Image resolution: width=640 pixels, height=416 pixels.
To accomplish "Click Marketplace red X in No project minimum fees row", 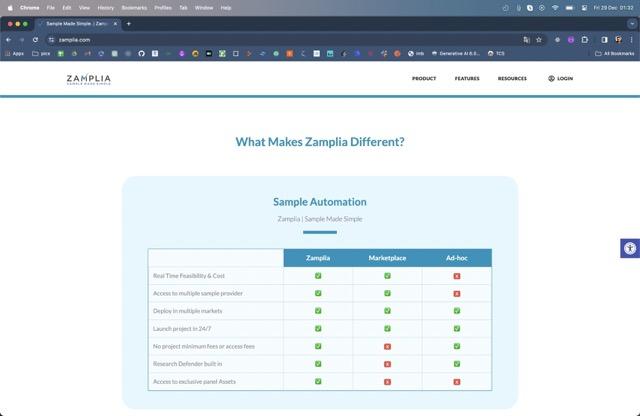I will pos(387,347).
